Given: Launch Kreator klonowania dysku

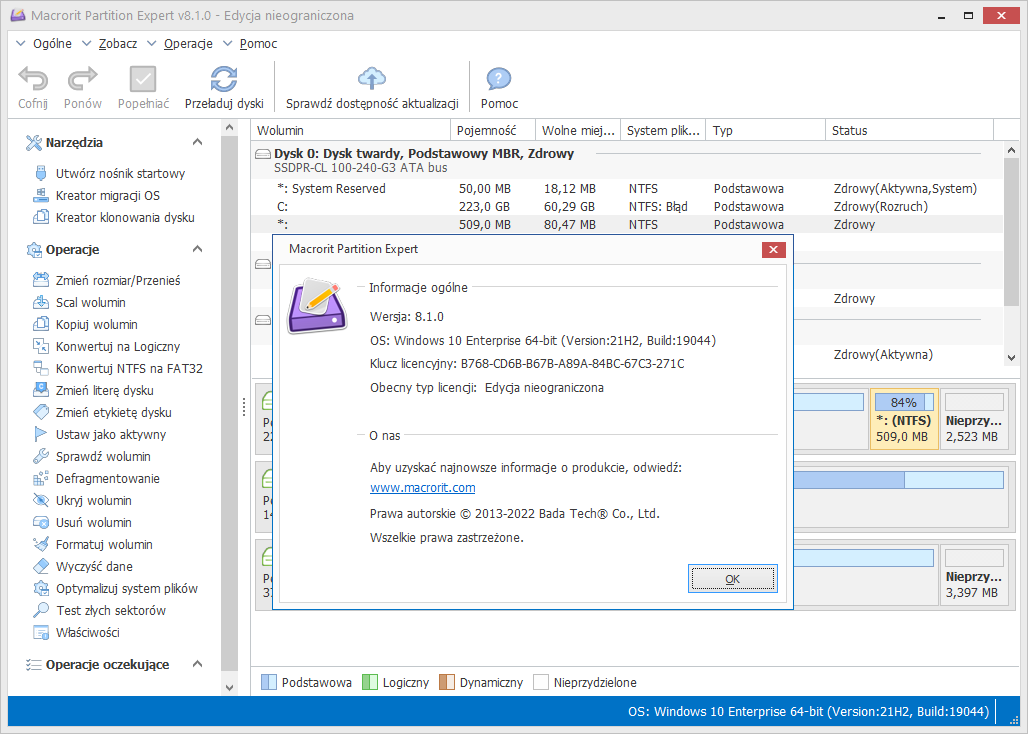Looking at the screenshot, I should tap(125, 218).
